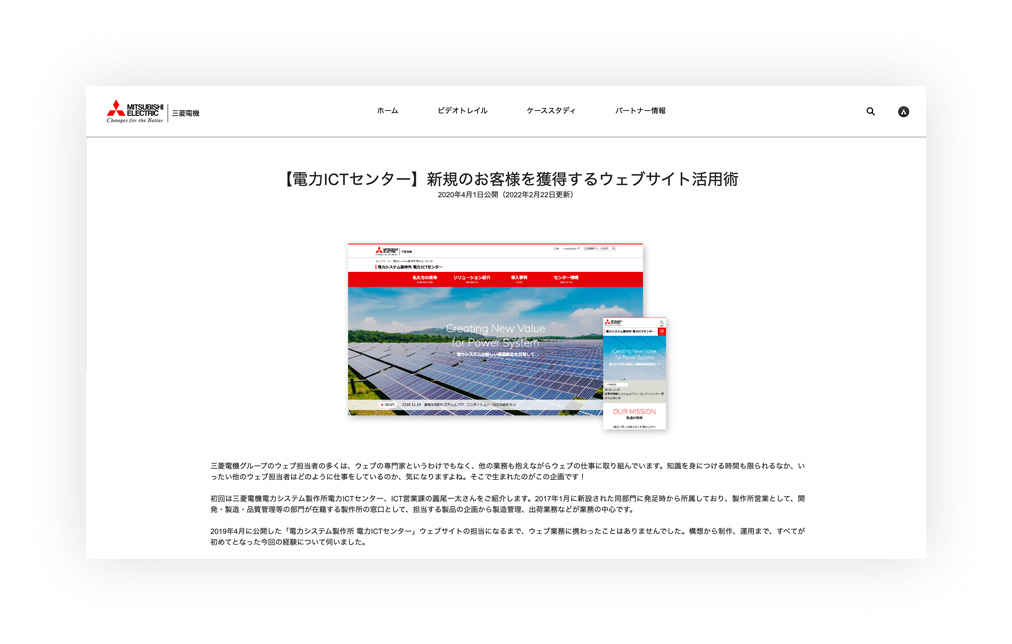The height and width of the screenshot is (644, 1012).
Task: Open the search magnifier icon
Action: [x=871, y=112]
